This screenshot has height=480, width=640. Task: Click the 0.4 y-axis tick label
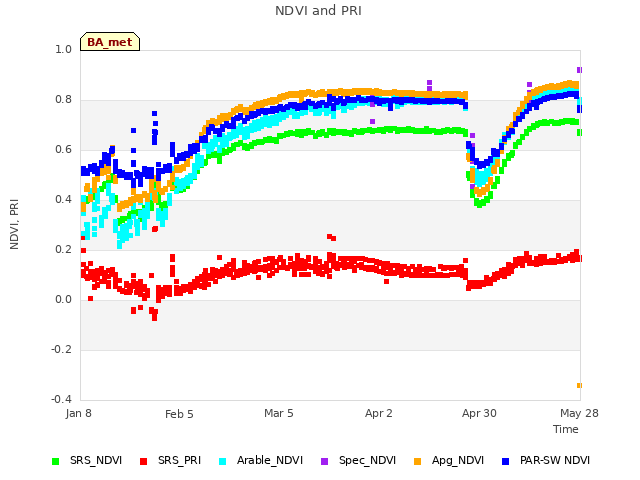(63, 200)
